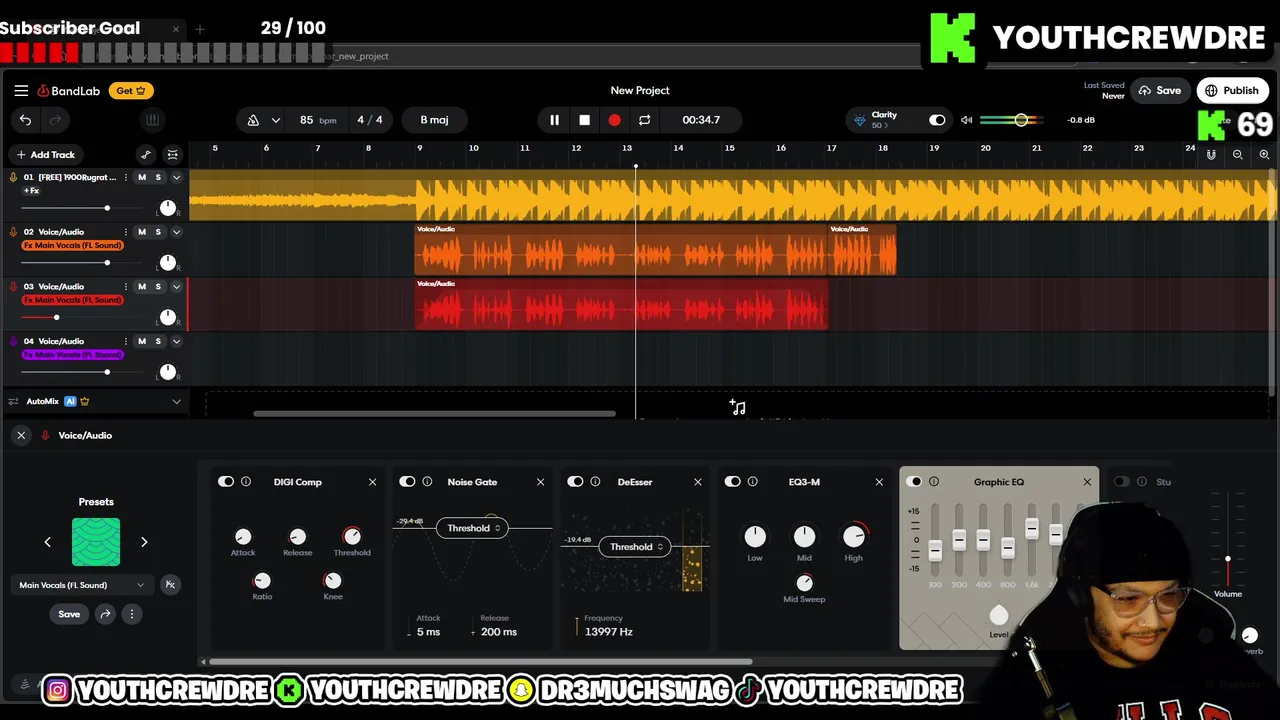Save the current preset

coord(69,614)
